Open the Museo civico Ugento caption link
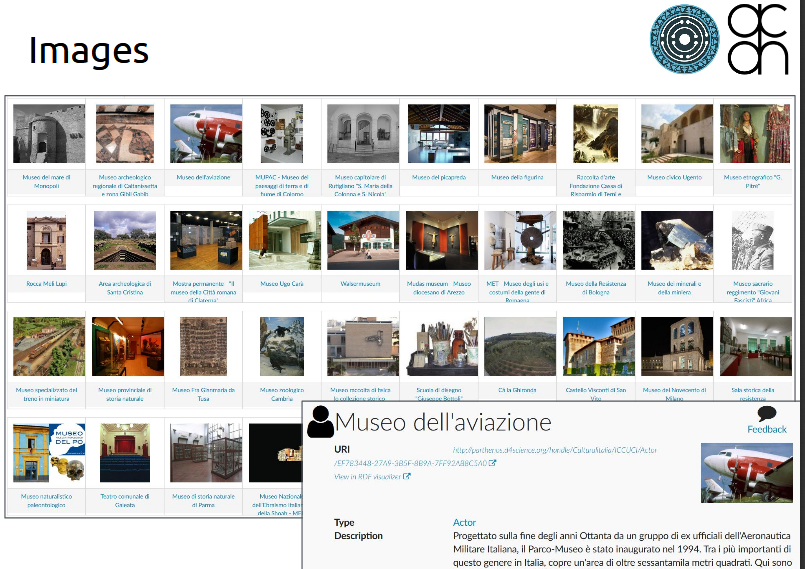The width and height of the screenshot is (805, 569). pos(674,177)
